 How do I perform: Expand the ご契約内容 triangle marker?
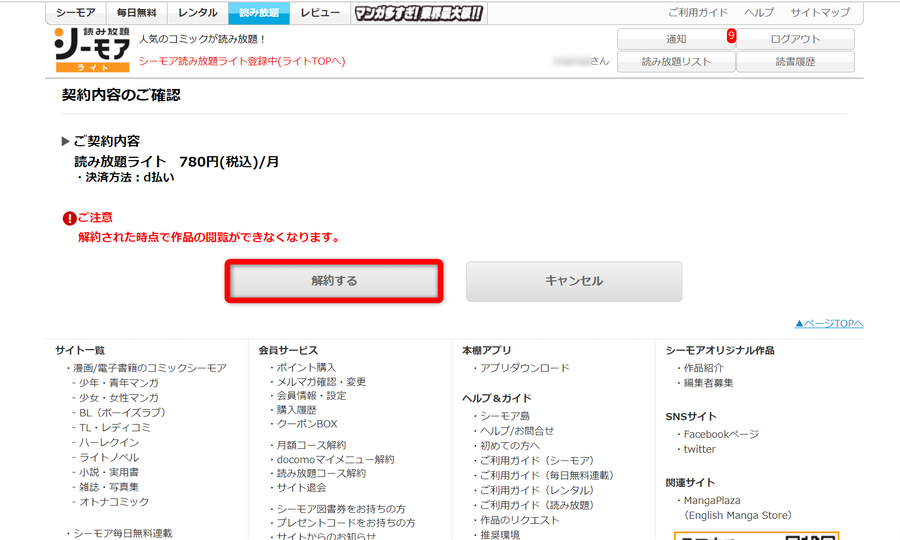(65, 141)
